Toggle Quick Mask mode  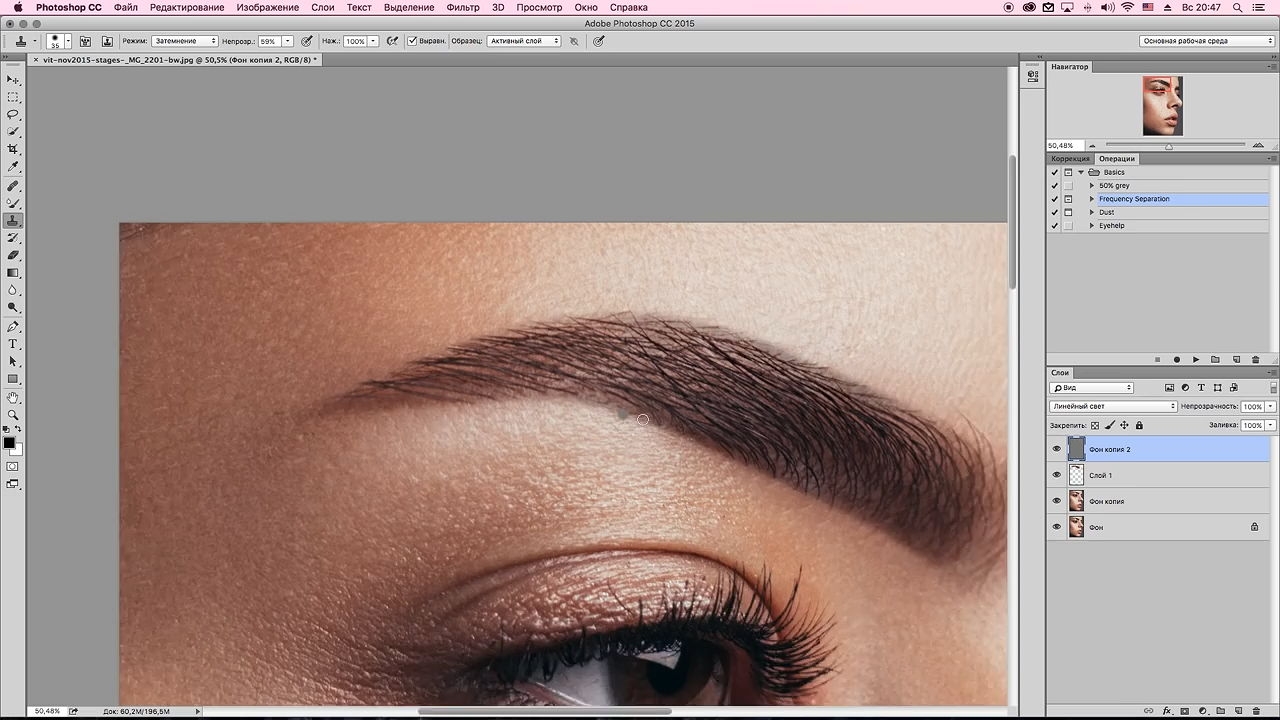pyautogui.click(x=13, y=466)
